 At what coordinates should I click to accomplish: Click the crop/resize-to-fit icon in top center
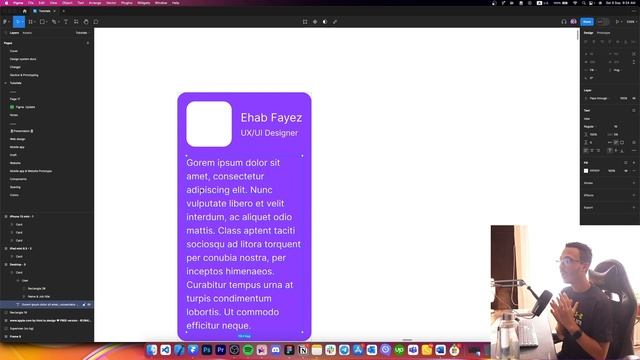[x=305, y=22]
